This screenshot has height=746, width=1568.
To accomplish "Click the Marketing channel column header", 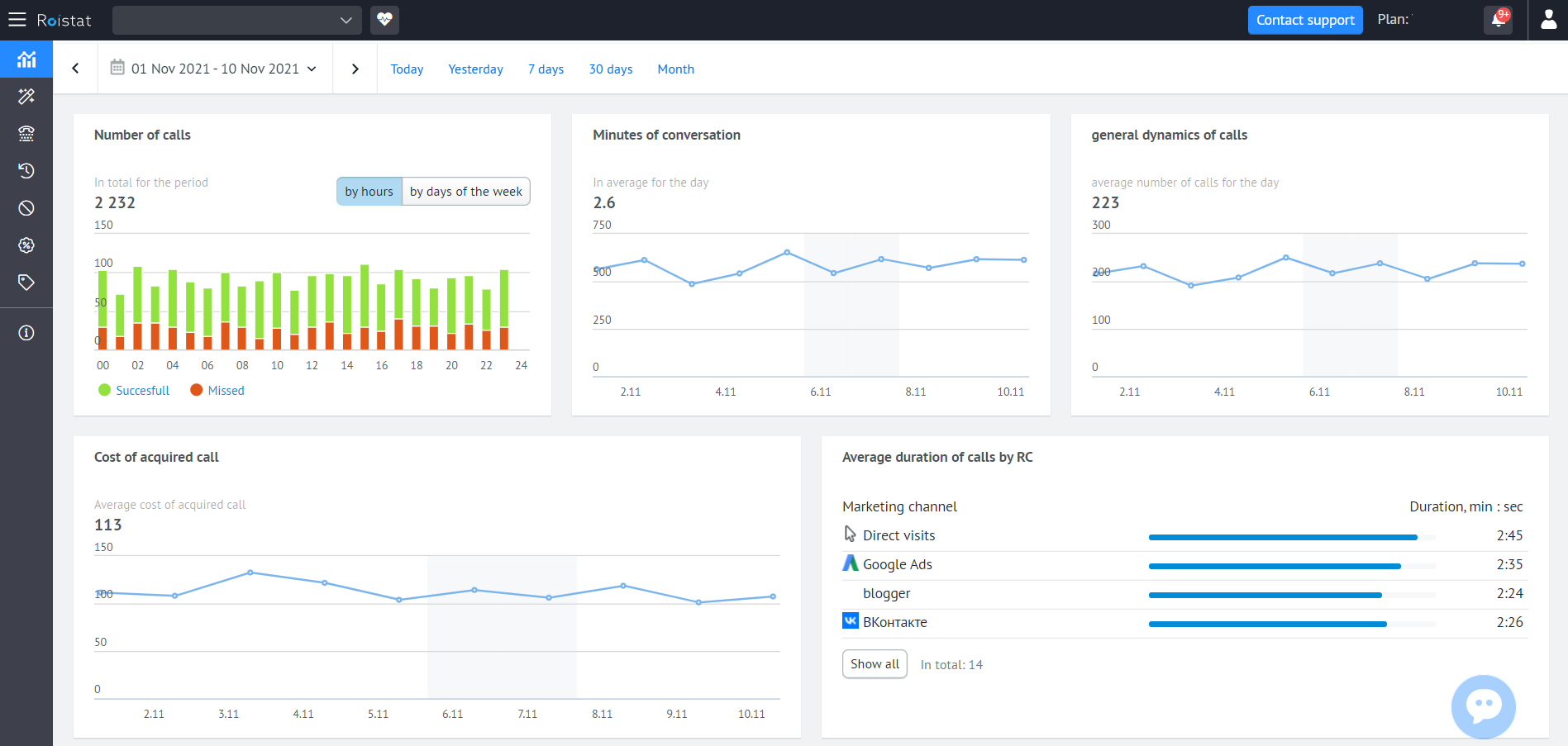I will [x=899, y=506].
